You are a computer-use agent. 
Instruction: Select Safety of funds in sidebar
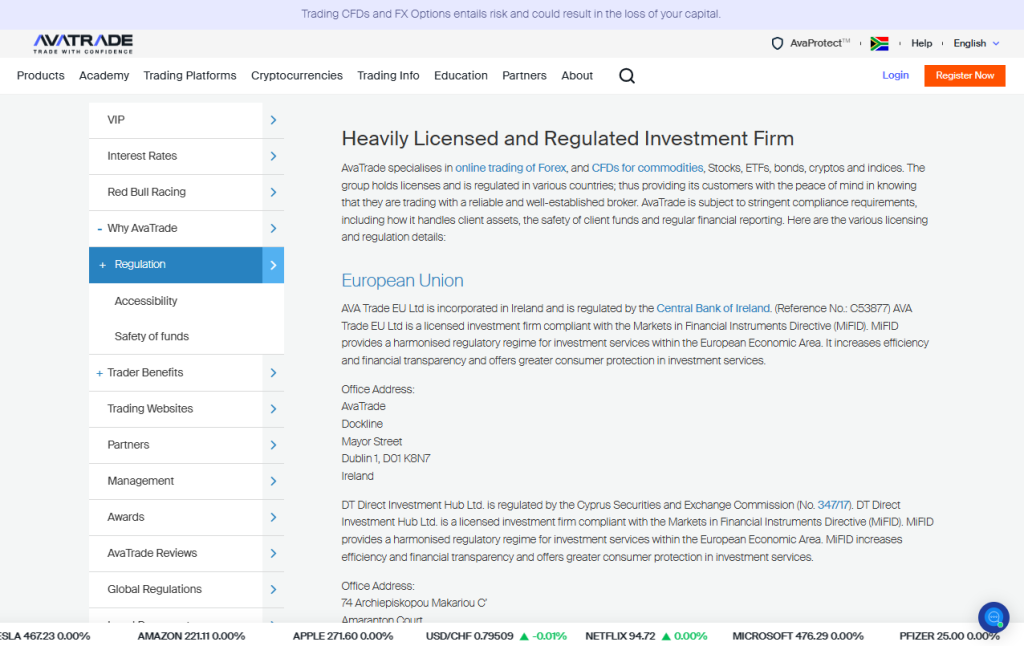151,337
